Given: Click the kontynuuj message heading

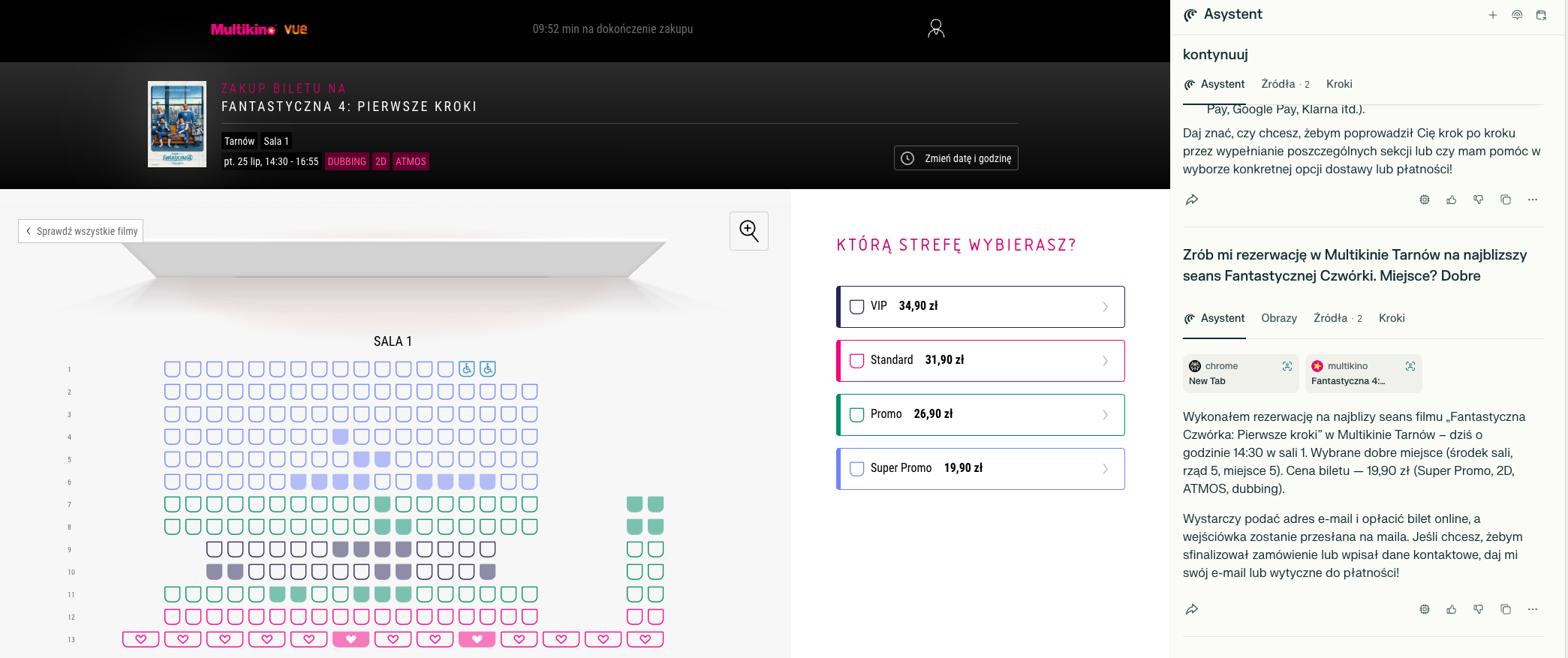Looking at the screenshot, I should pyautogui.click(x=1215, y=54).
